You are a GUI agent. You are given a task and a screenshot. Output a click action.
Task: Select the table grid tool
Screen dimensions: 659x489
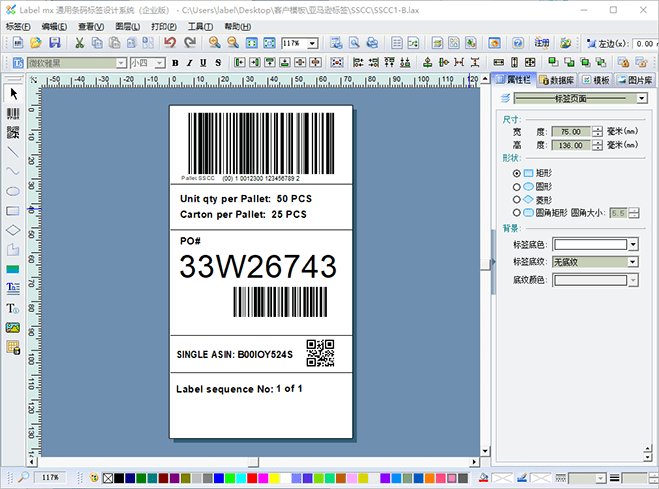pos(13,347)
